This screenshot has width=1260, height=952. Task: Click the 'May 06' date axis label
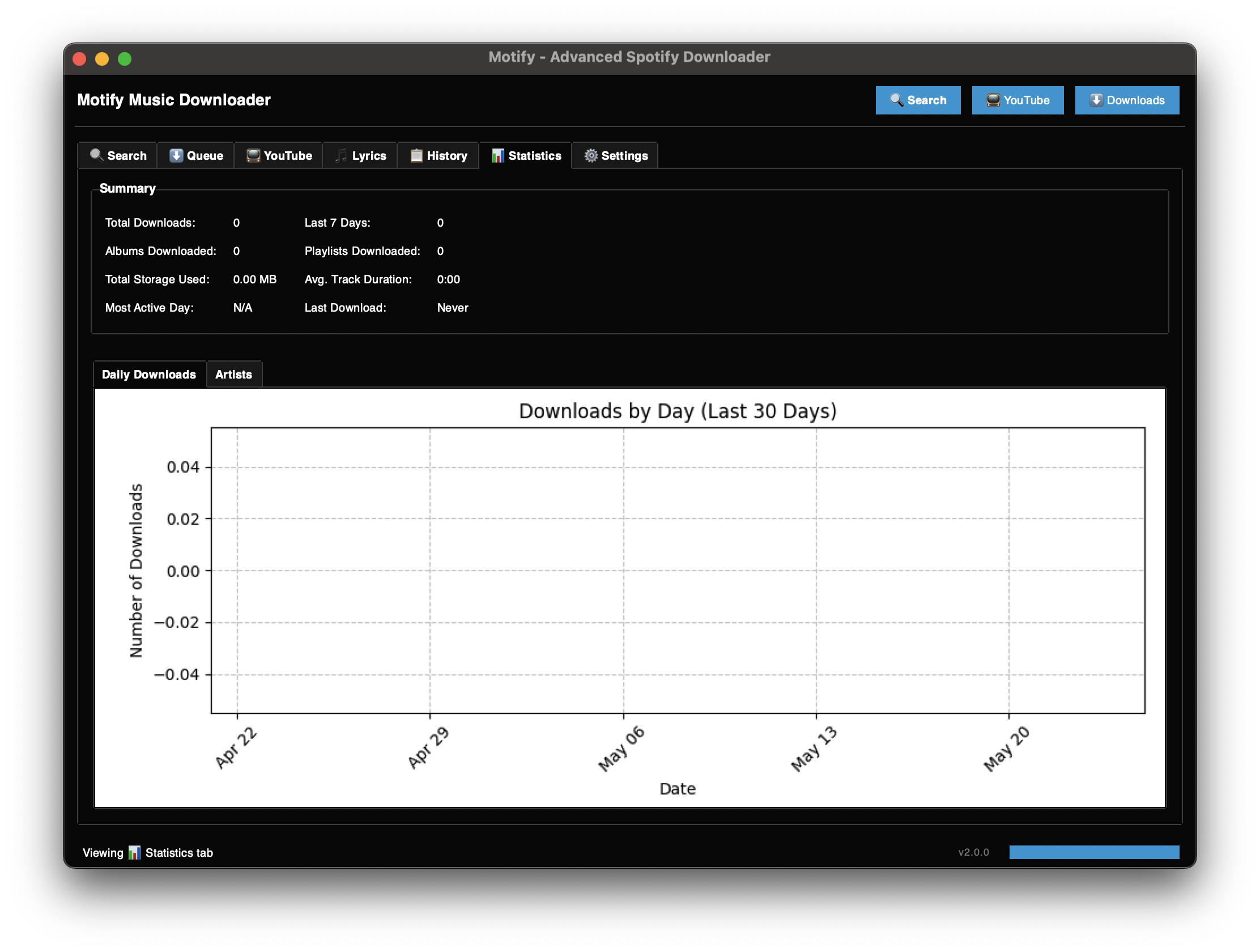tap(622, 749)
